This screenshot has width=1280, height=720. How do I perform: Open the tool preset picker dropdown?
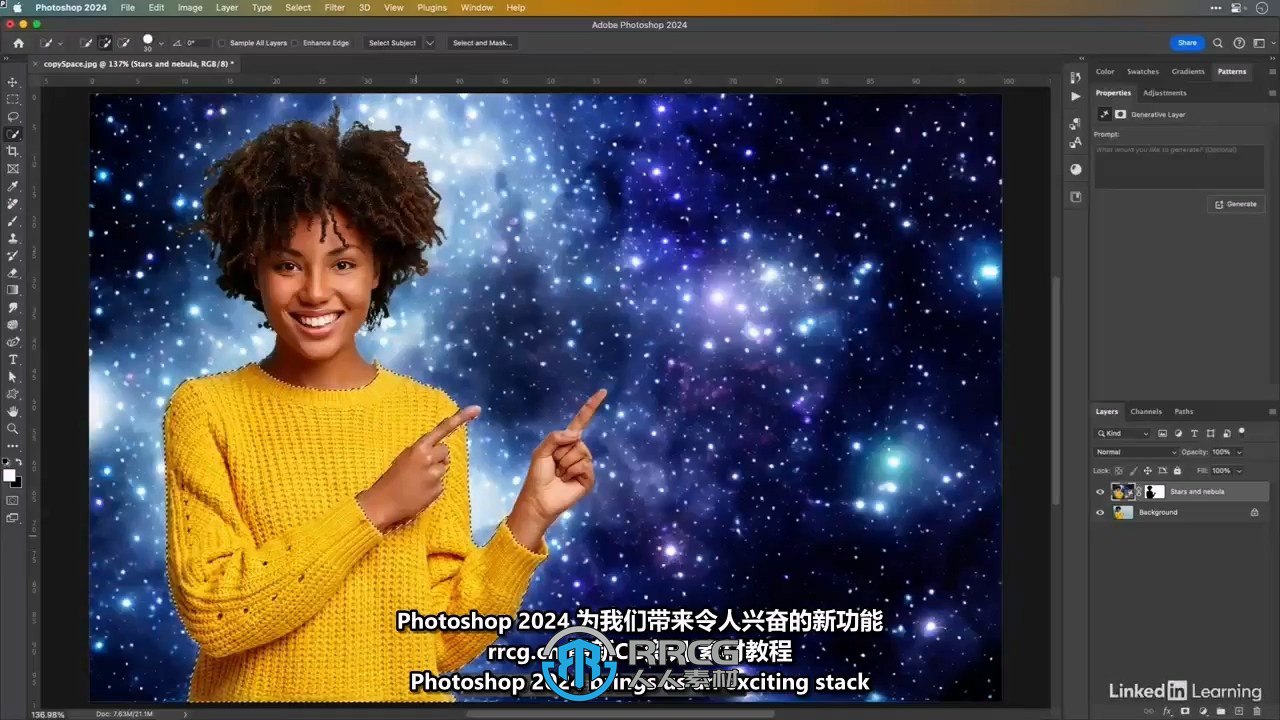coord(61,44)
